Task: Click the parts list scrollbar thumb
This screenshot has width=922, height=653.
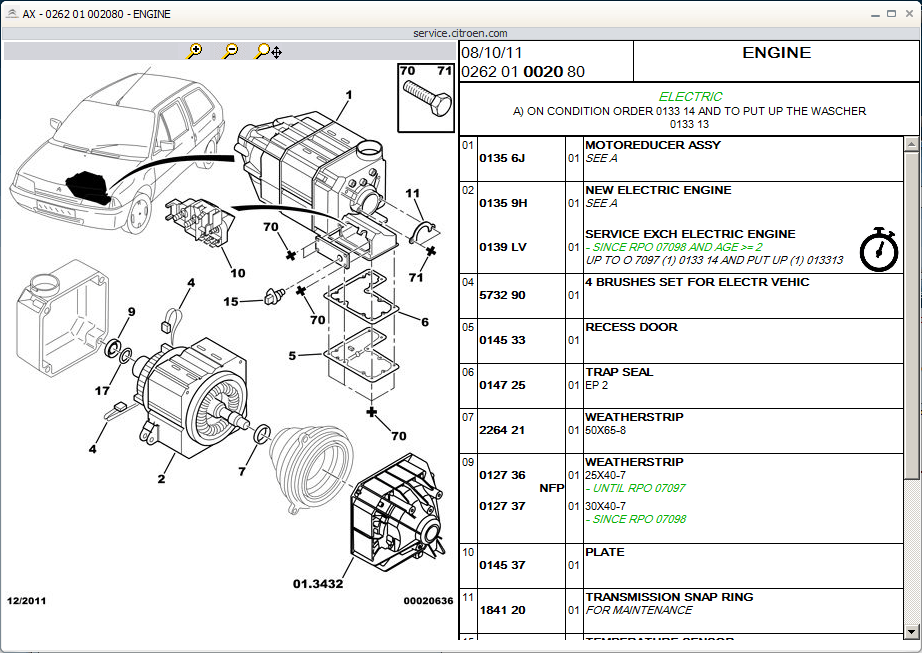Action: pyautogui.click(x=910, y=310)
